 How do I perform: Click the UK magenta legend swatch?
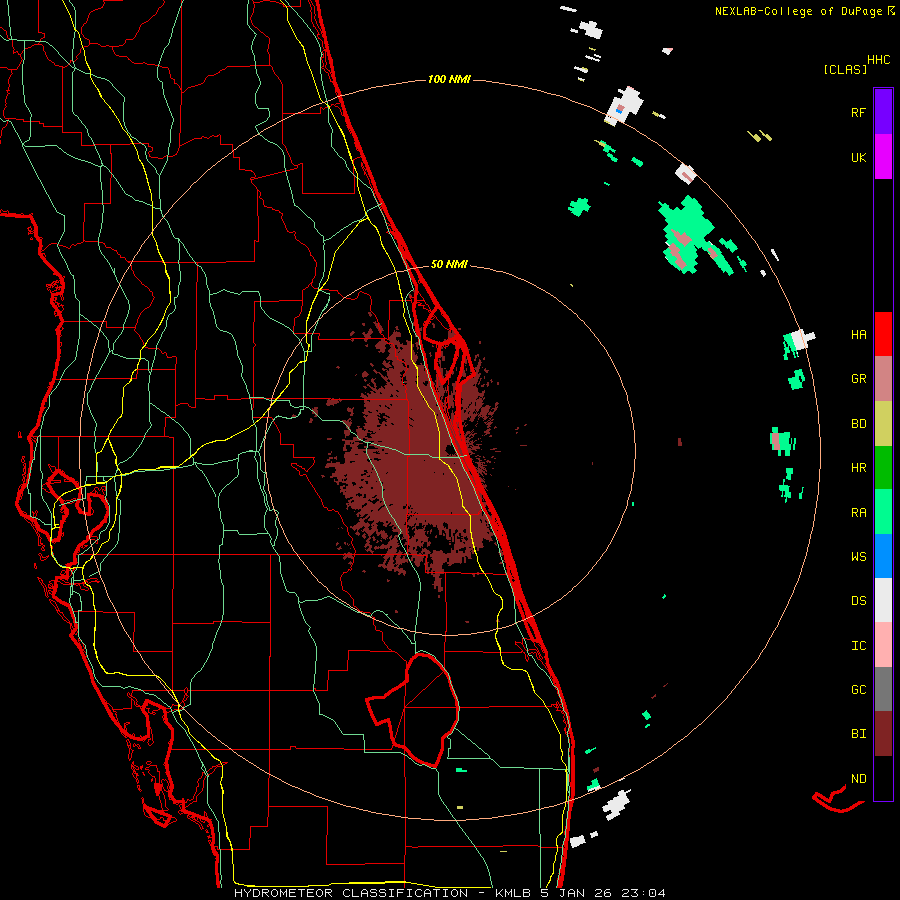tap(883, 157)
